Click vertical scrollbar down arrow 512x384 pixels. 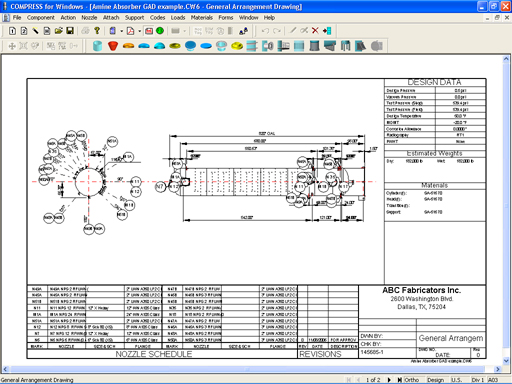(506, 361)
